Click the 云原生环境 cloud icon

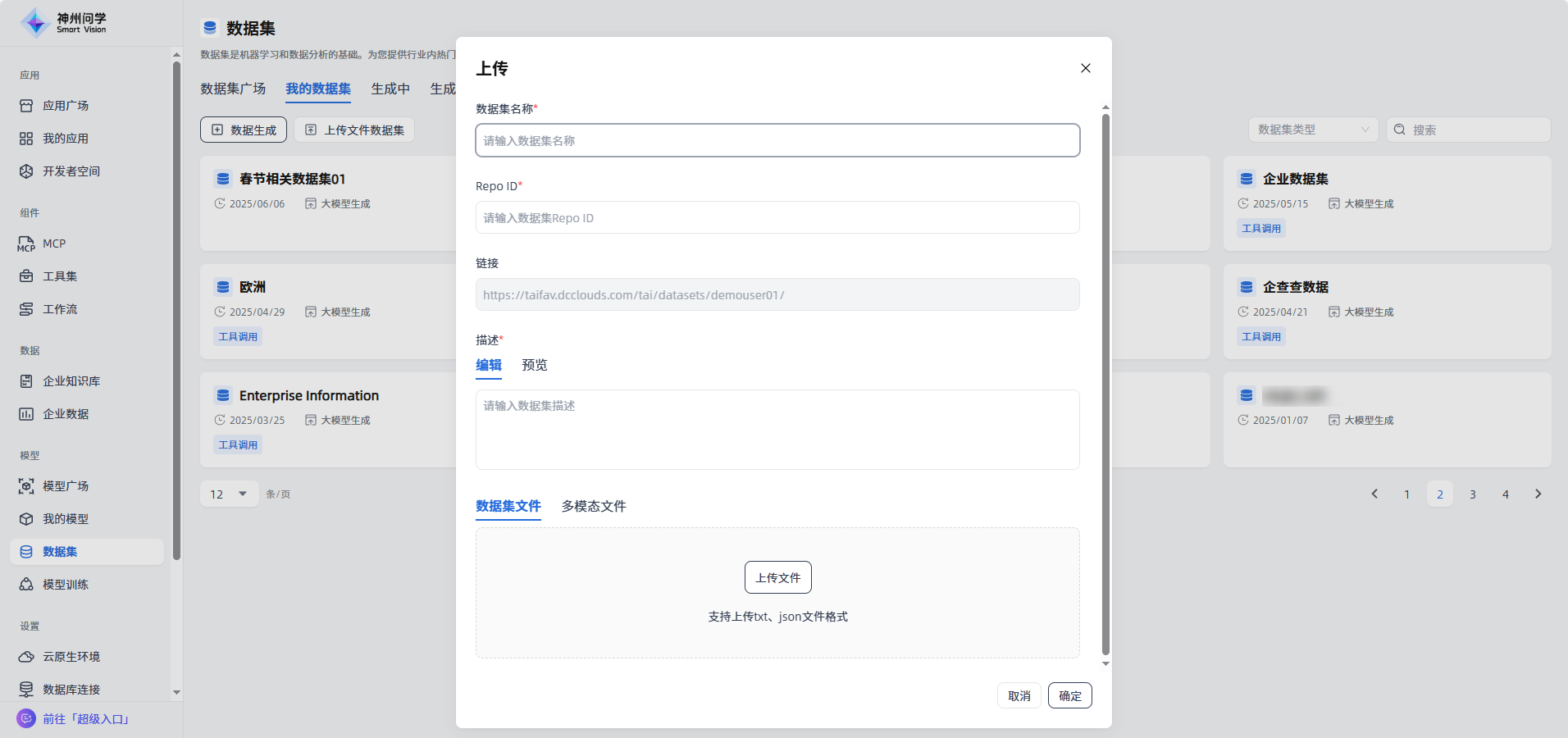tap(26, 657)
